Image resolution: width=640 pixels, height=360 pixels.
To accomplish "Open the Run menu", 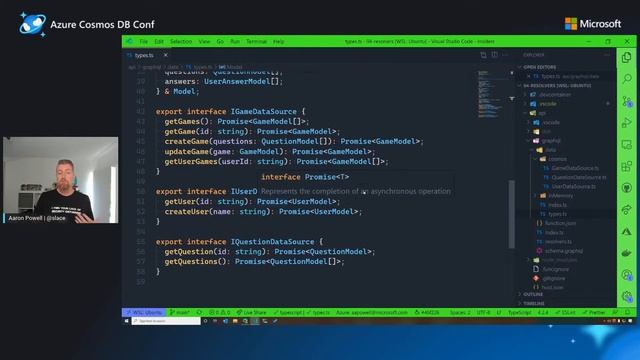I will (235, 42).
